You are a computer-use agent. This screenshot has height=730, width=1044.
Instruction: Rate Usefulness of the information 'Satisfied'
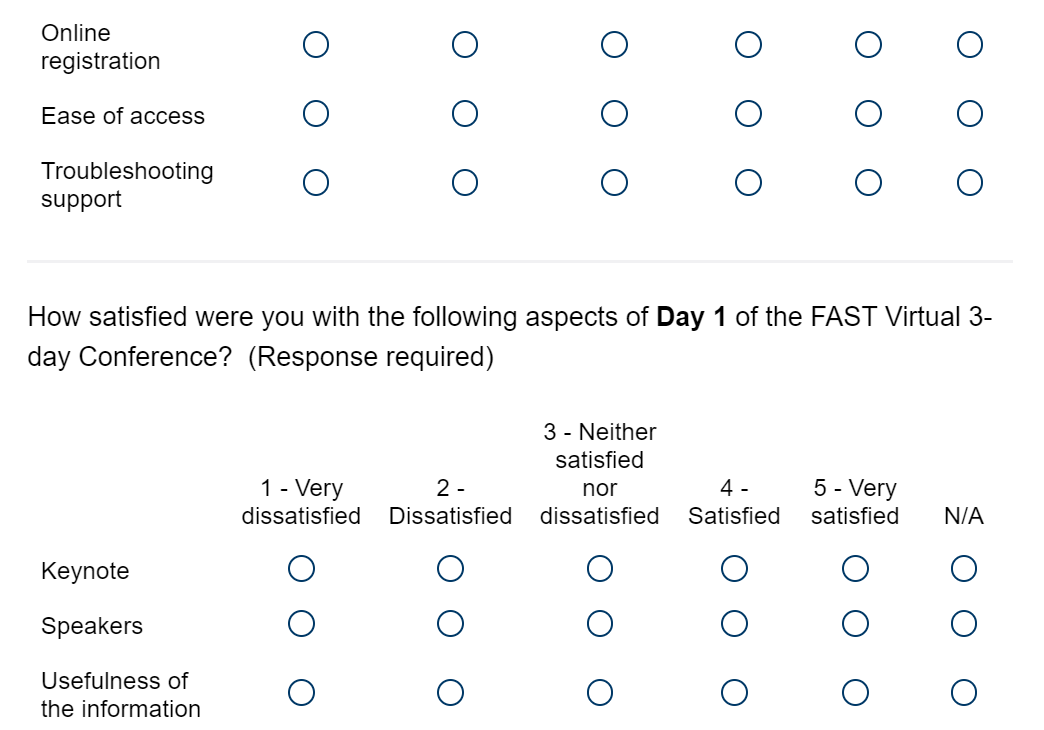coord(734,692)
